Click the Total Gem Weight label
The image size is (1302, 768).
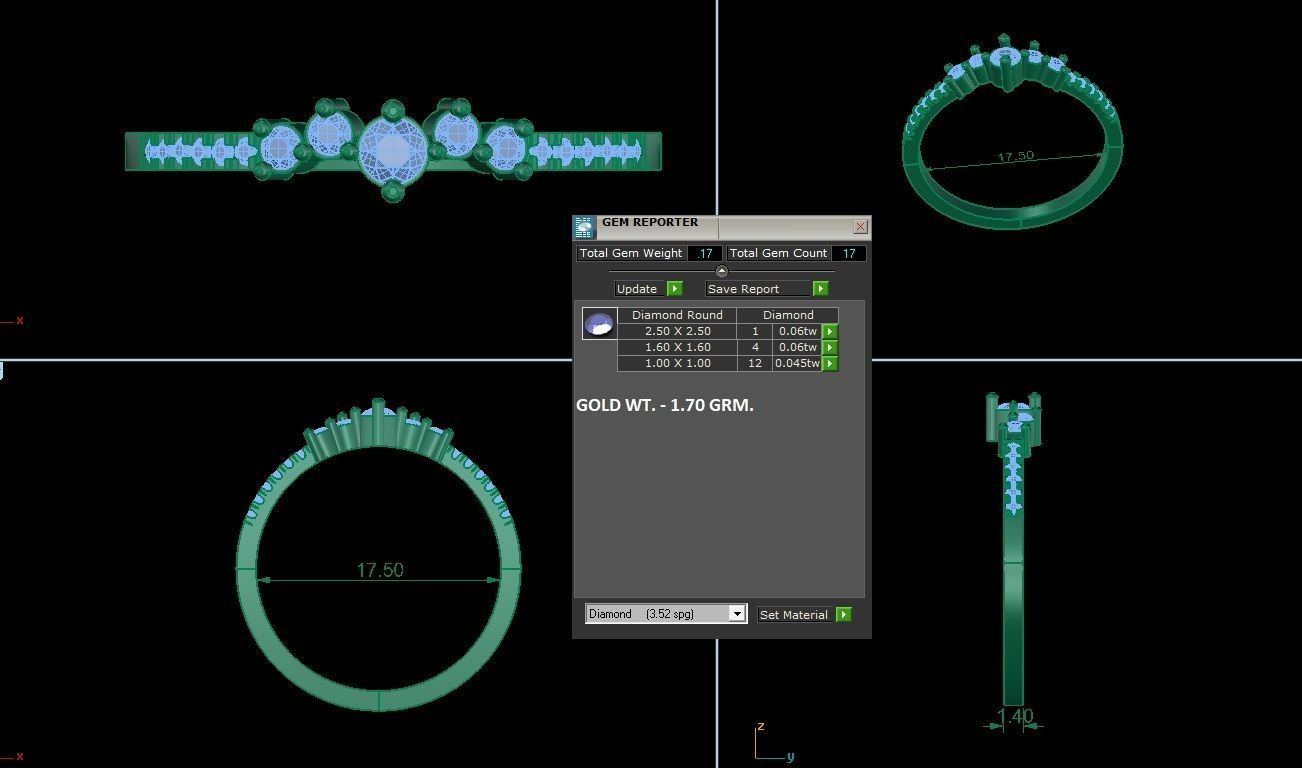click(x=631, y=254)
